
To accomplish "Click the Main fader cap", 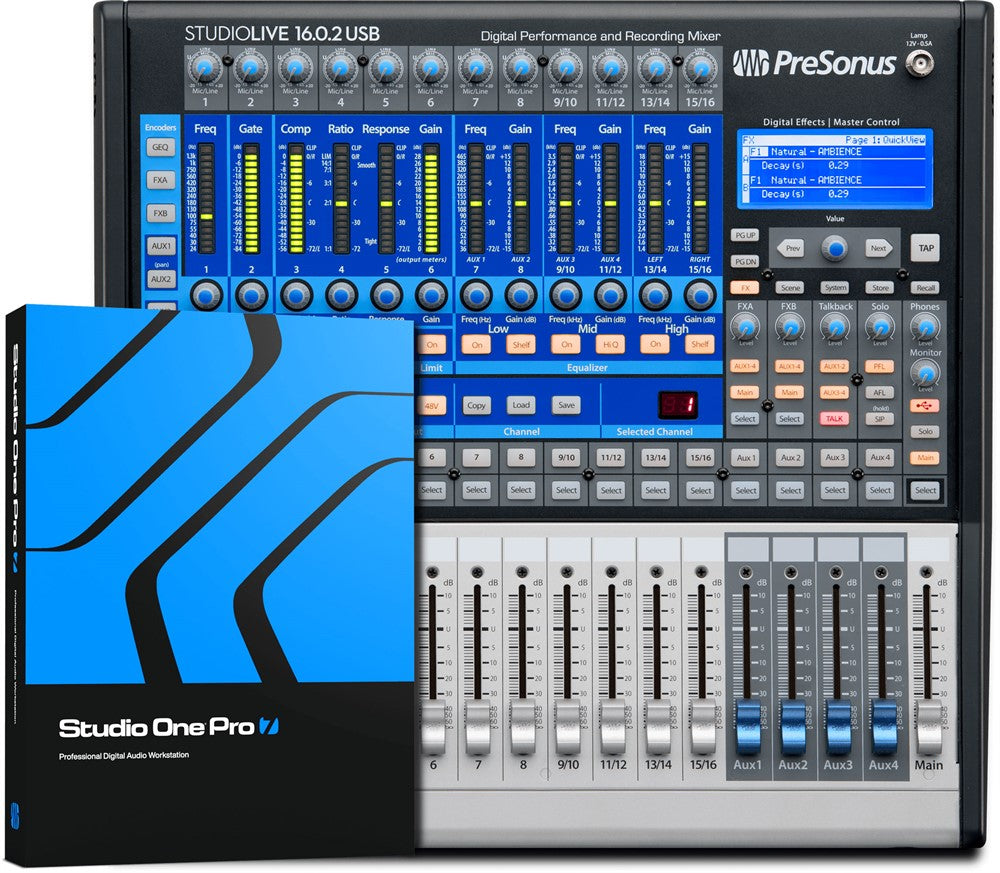I will click(x=929, y=727).
